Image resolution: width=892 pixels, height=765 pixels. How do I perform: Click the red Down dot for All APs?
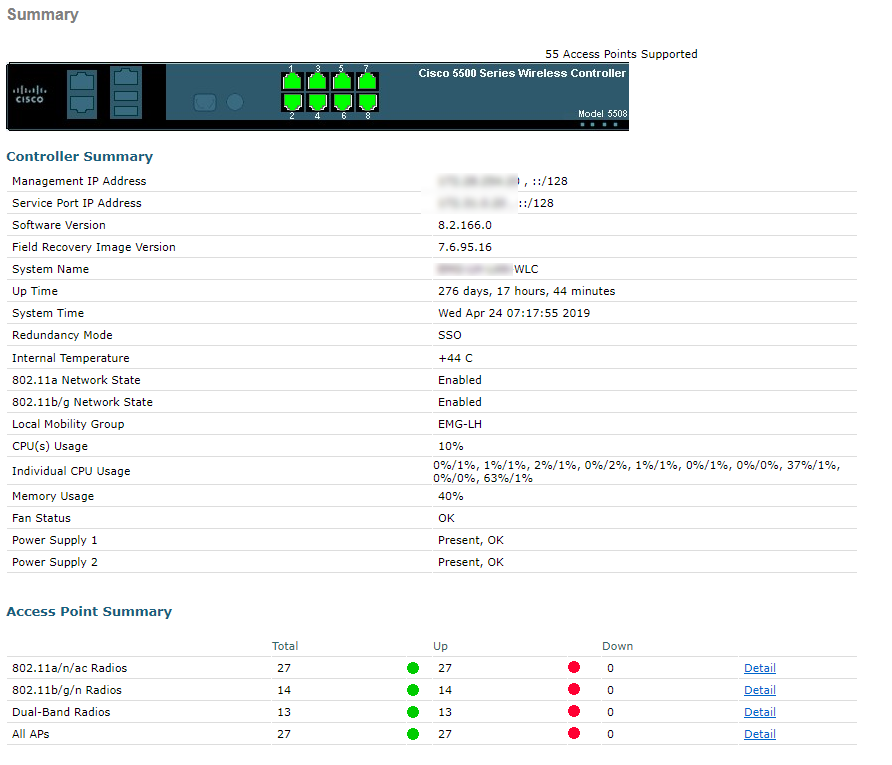[x=574, y=733]
